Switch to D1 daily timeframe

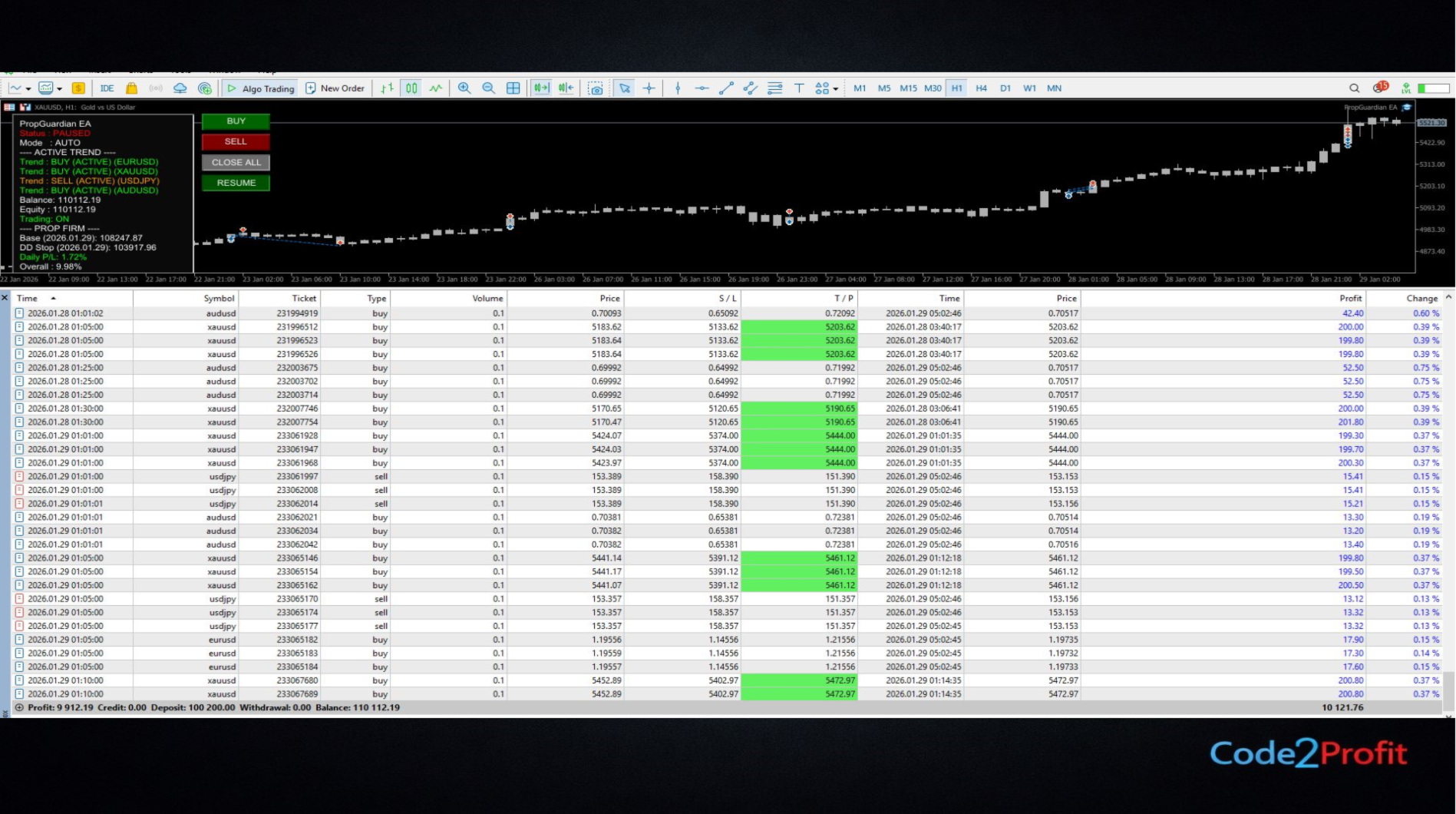1005,88
